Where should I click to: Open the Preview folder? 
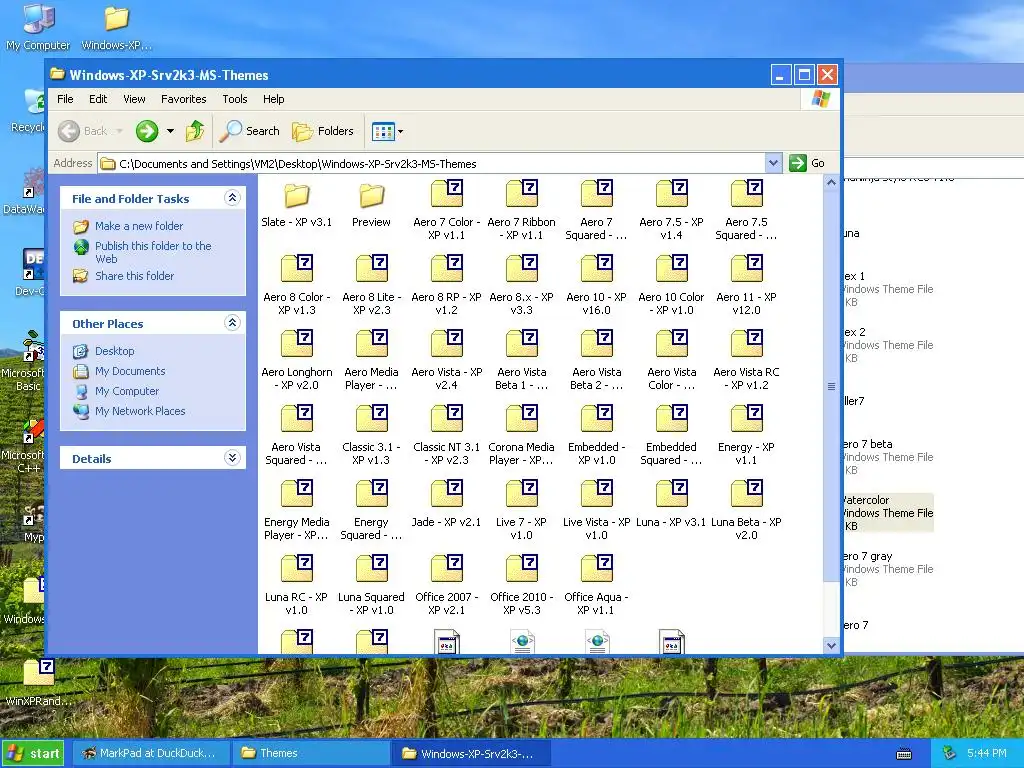point(372,196)
